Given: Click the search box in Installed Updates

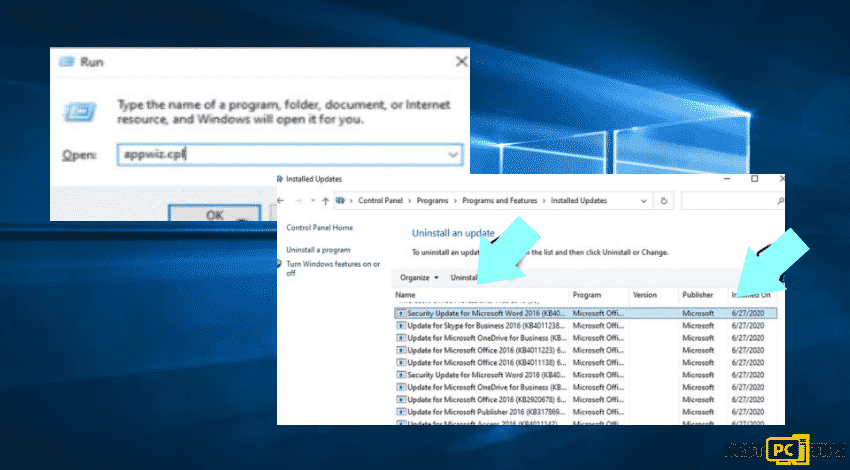Looking at the screenshot, I should (732, 201).
